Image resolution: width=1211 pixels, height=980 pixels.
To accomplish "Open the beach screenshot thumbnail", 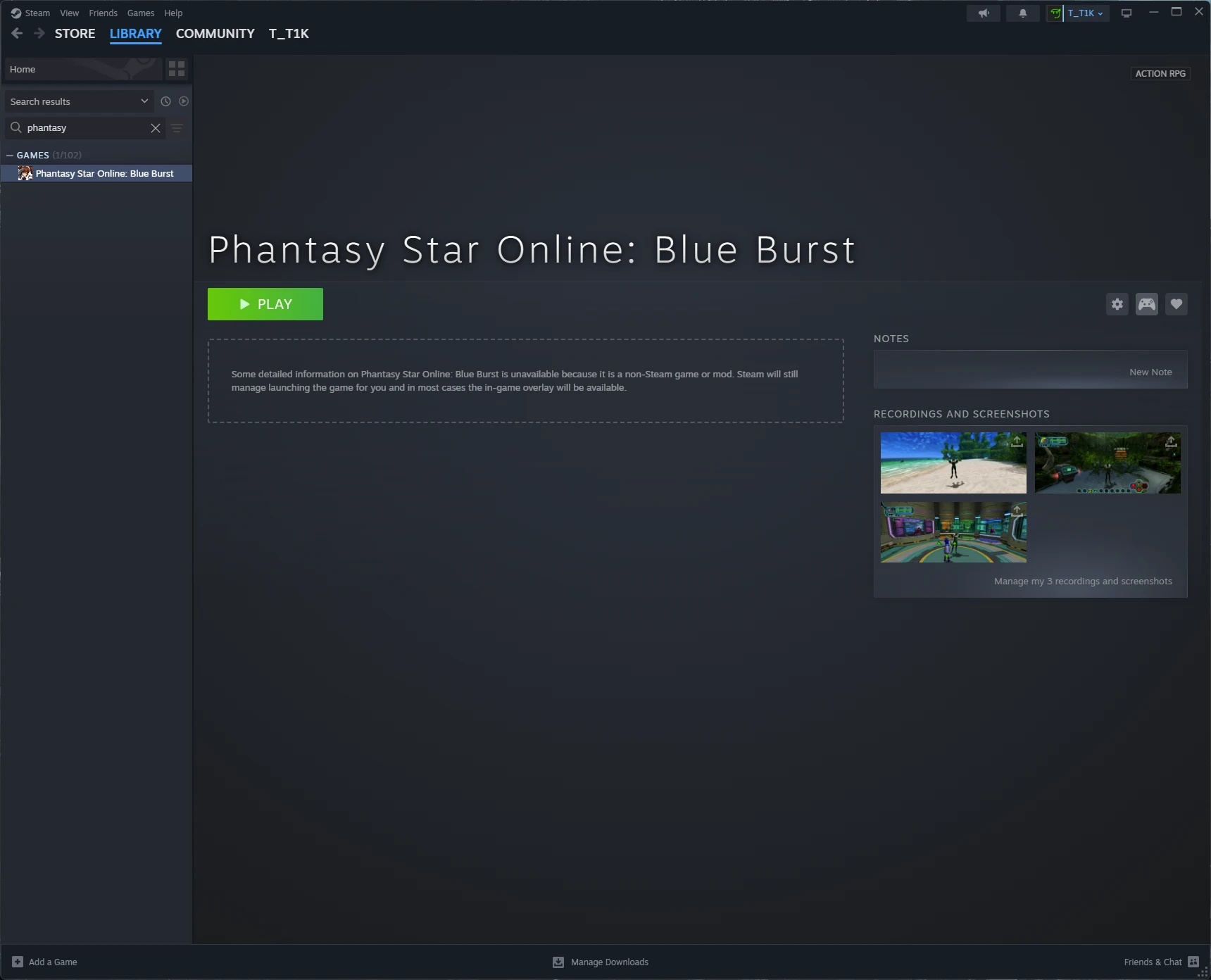I will pos(953,463).
